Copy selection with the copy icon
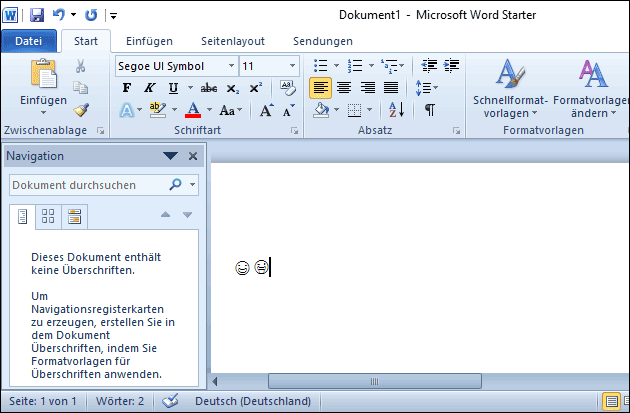 (81, 88)
